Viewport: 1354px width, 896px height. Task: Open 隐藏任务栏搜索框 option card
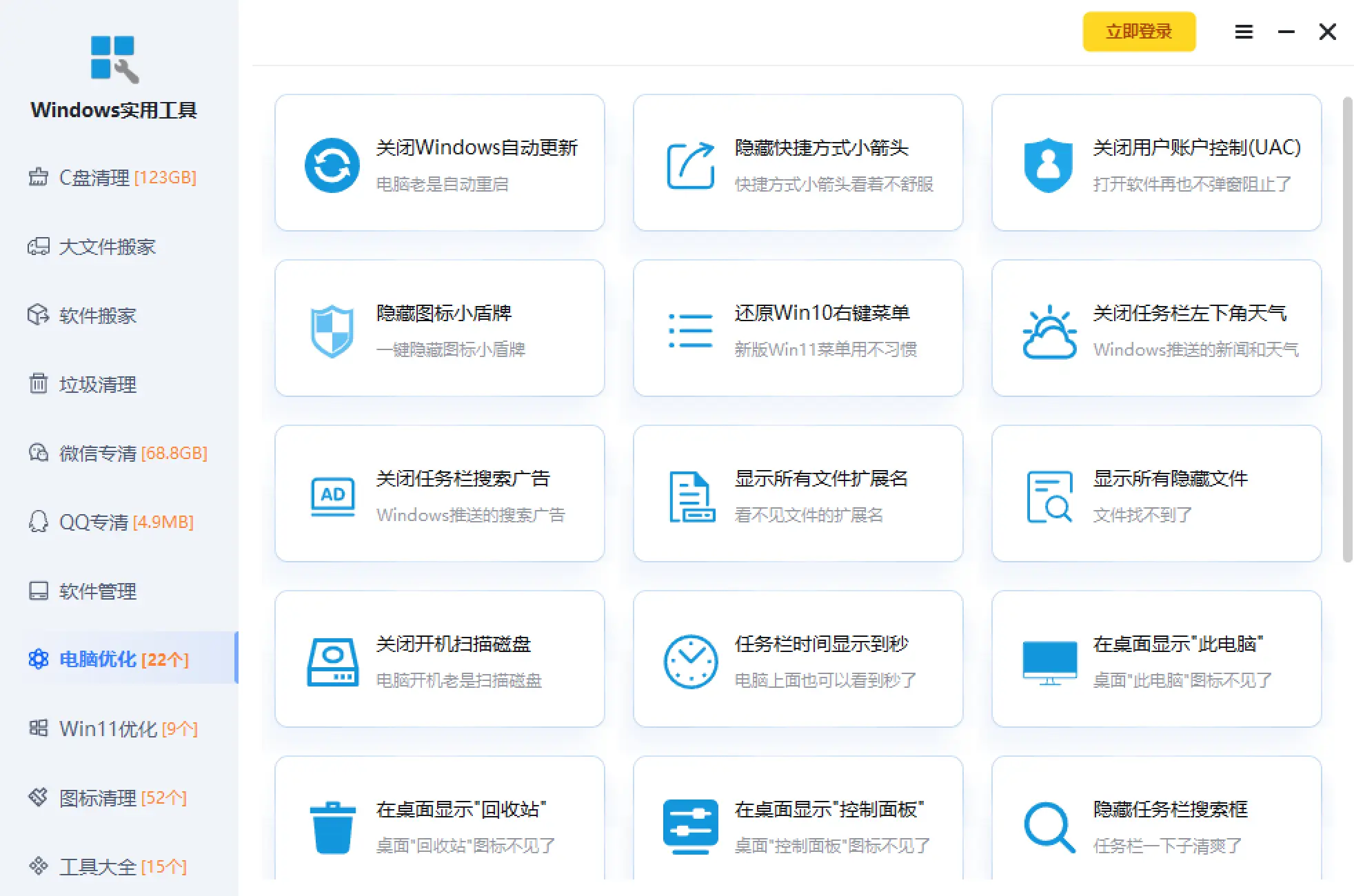click(x=1156, y=820)
